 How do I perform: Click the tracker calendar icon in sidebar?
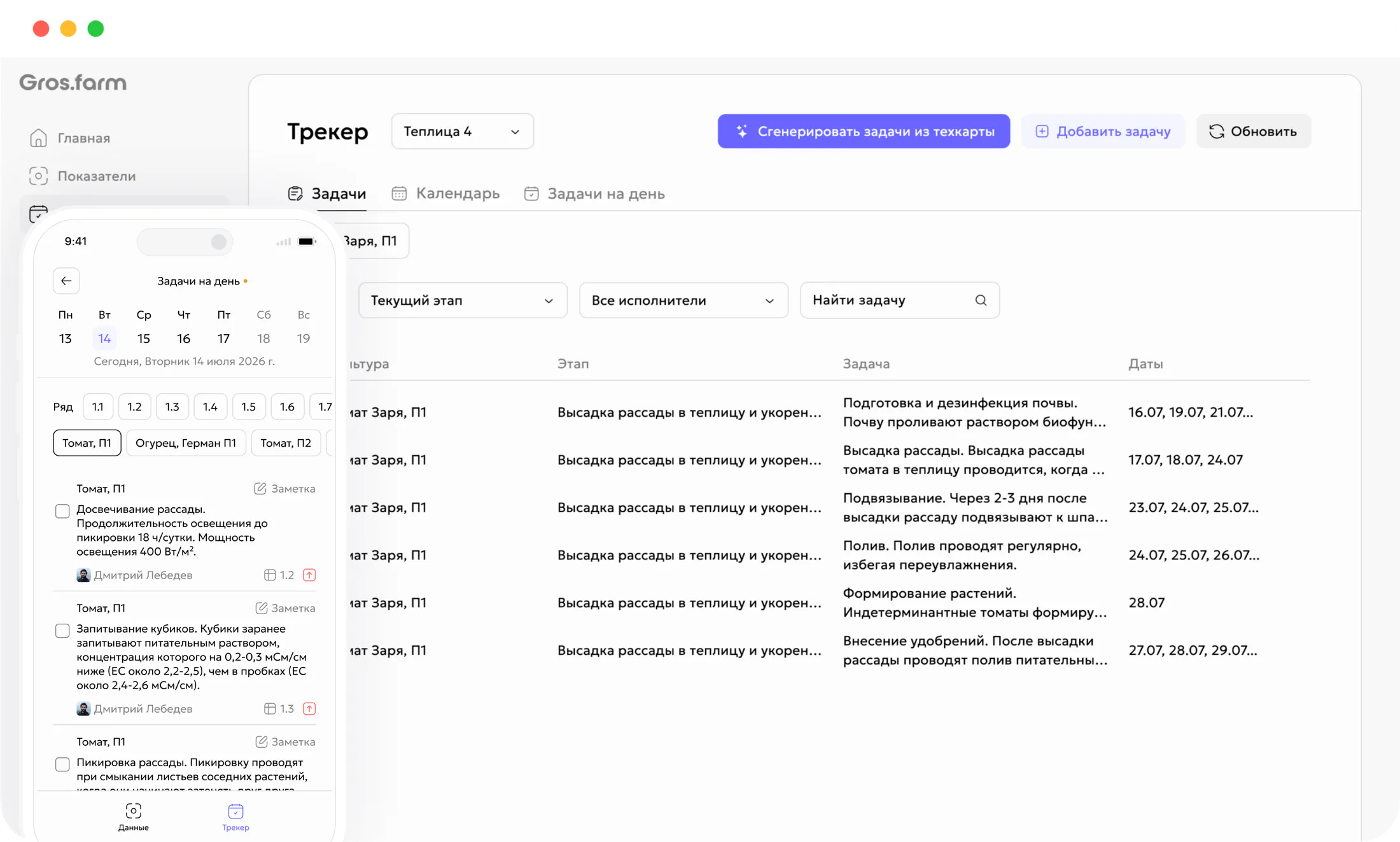[x=38, y=213]
